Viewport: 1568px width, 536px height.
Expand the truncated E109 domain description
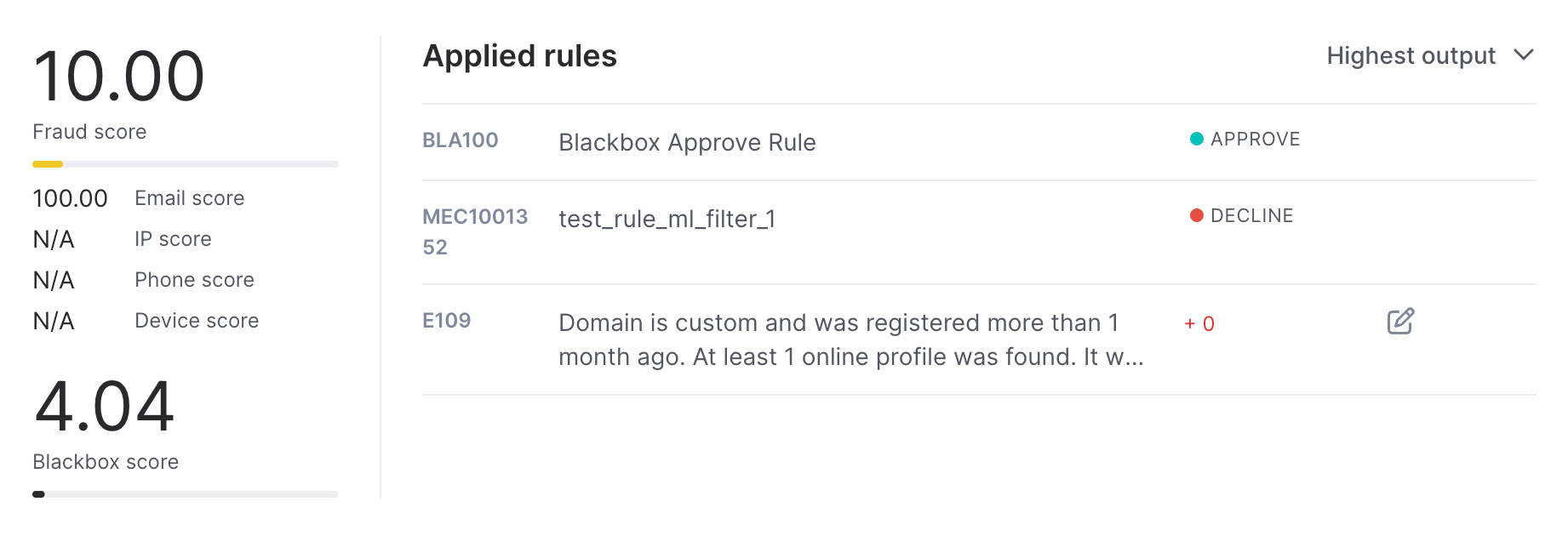pyautogui.click(x=851, y=339)
